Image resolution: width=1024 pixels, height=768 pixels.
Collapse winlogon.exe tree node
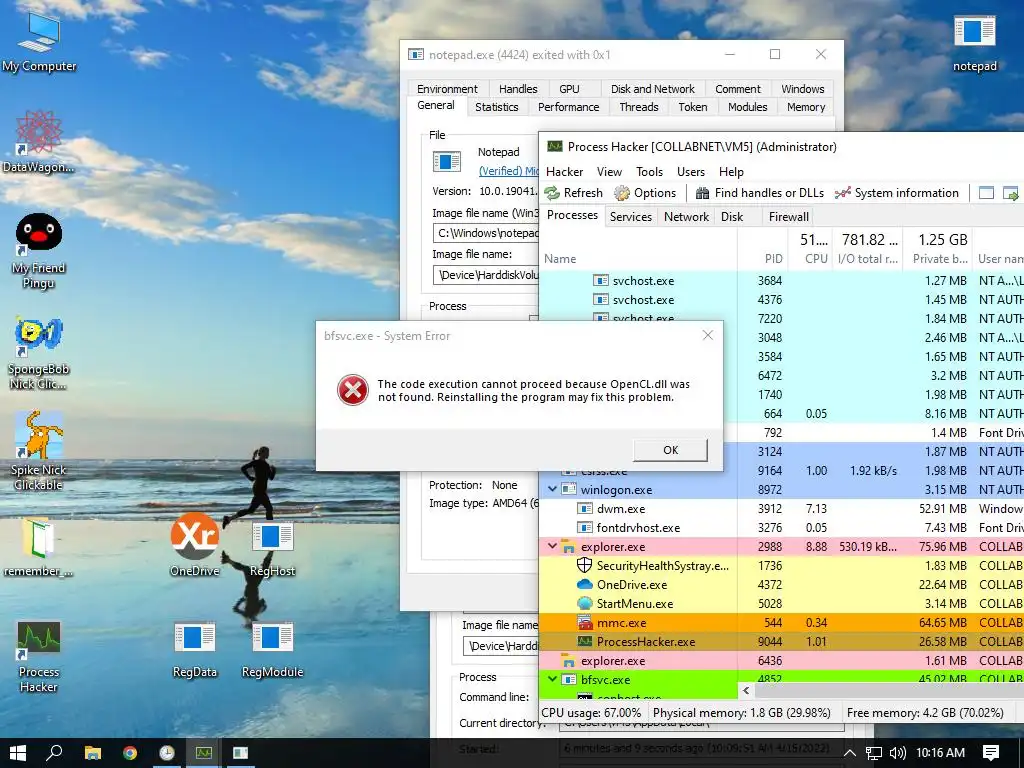click(552, 488)
